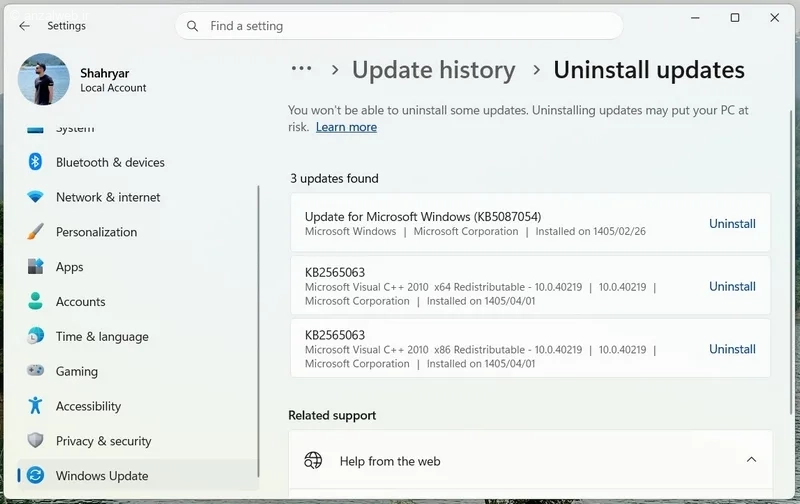This screenshot has width=800, height=504.
Task: Click the 'Related support' heading
Action: tap(332, 415)
